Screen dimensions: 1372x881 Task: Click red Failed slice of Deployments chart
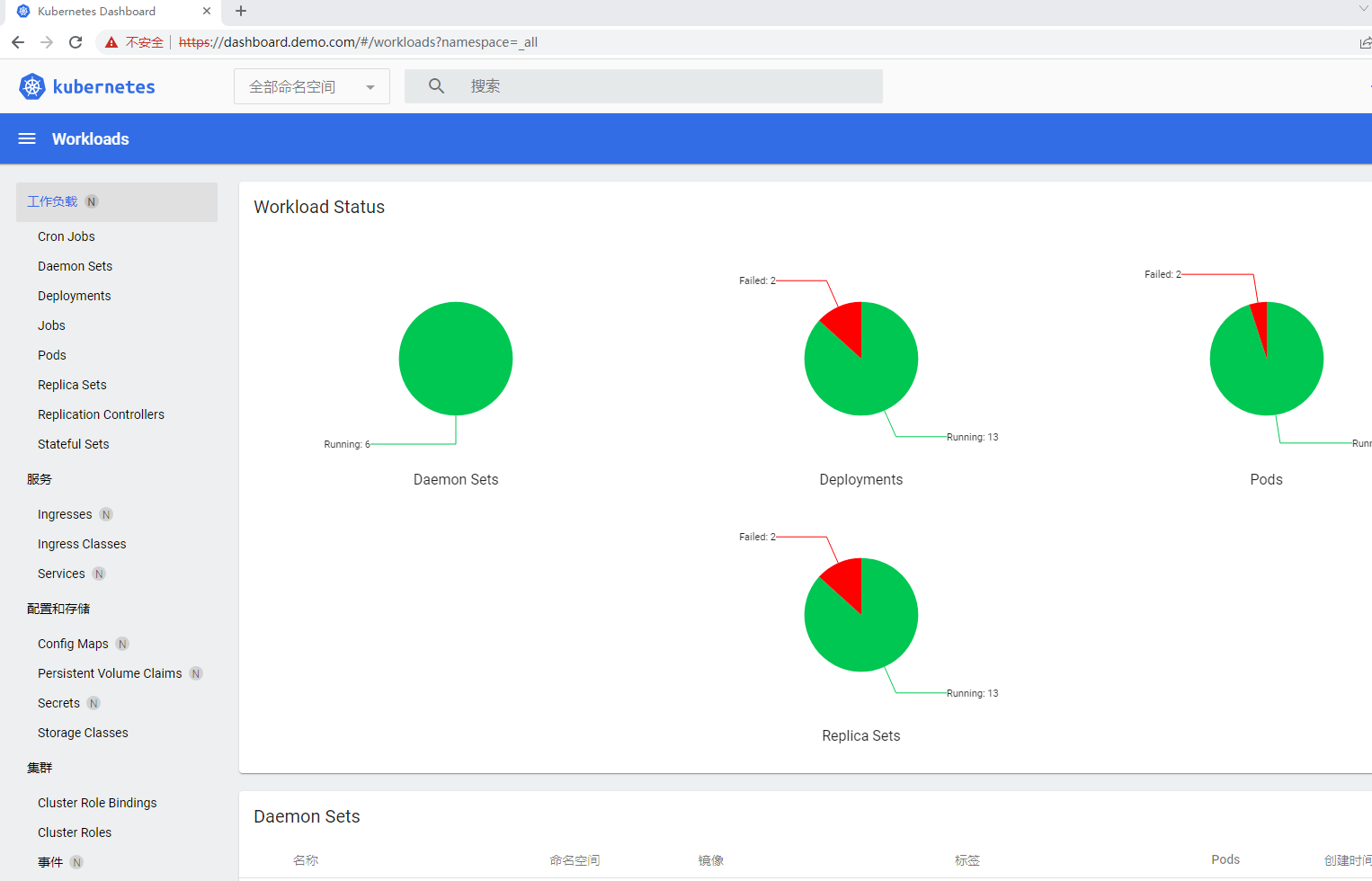pos(848,325)
